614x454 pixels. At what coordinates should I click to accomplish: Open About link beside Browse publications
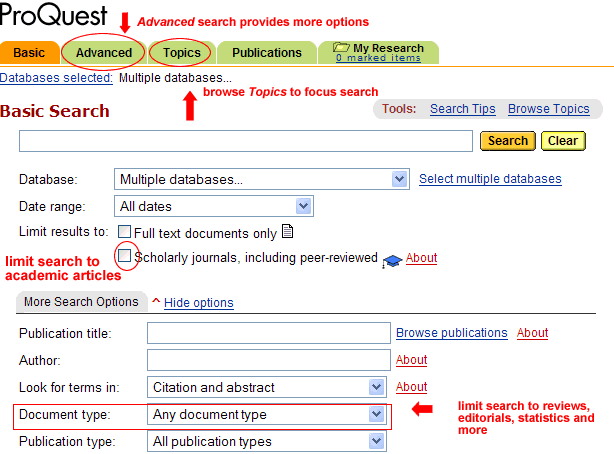pyautogui.click(x=532, y=333)
